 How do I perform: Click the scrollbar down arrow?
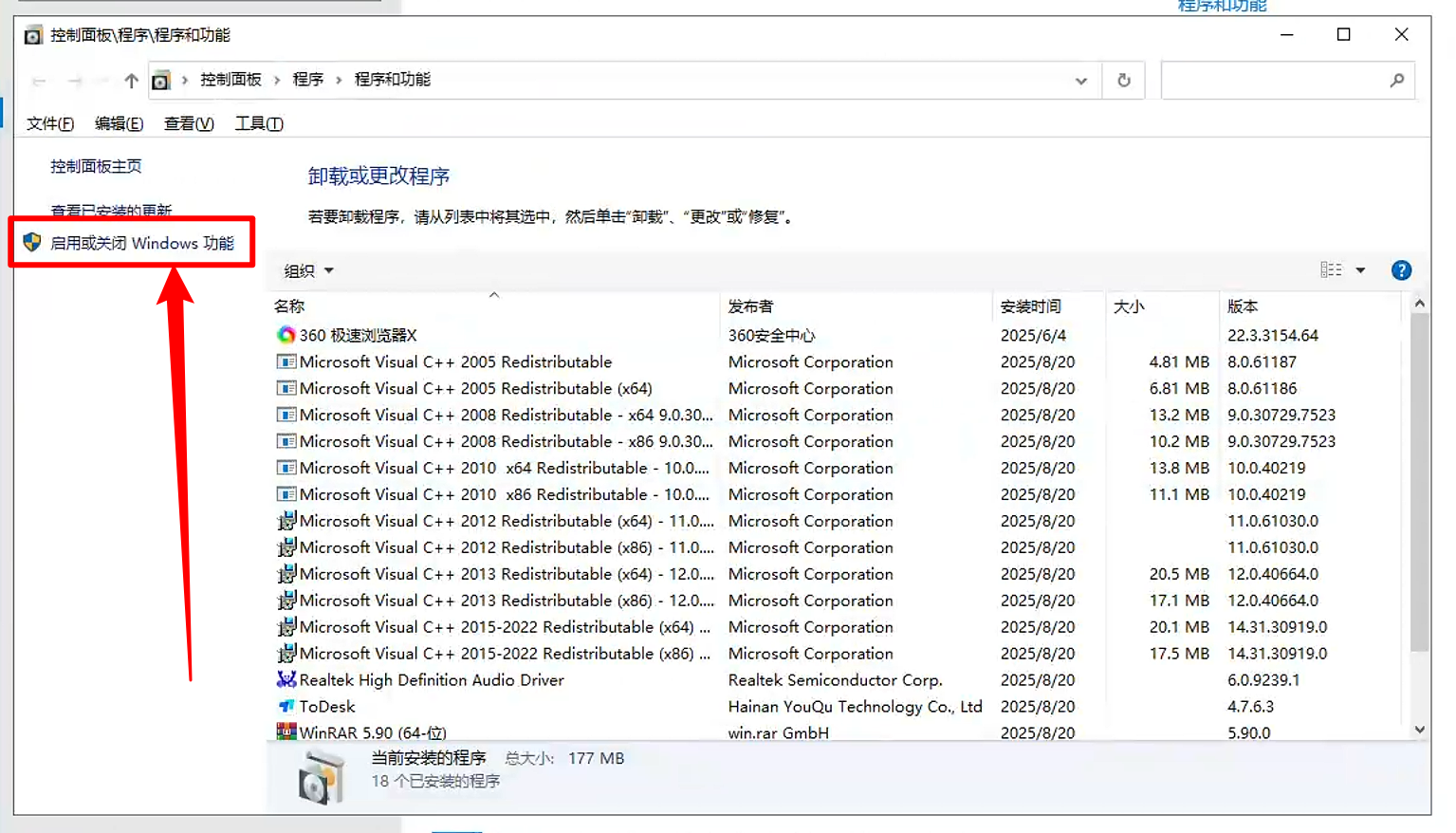click(x=1419, y=730)
